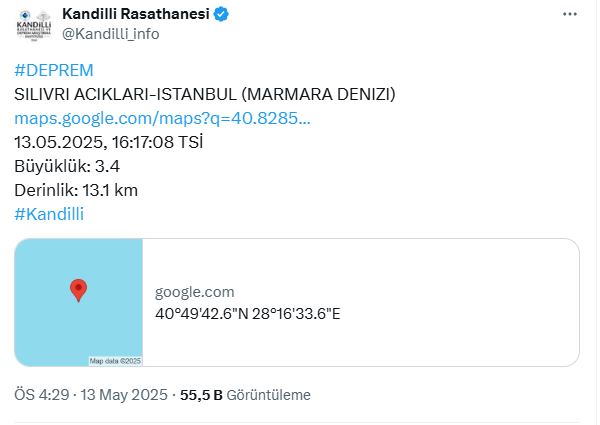
Task: Open the Kandilli Rasathanesi display name
Action: 136,14
